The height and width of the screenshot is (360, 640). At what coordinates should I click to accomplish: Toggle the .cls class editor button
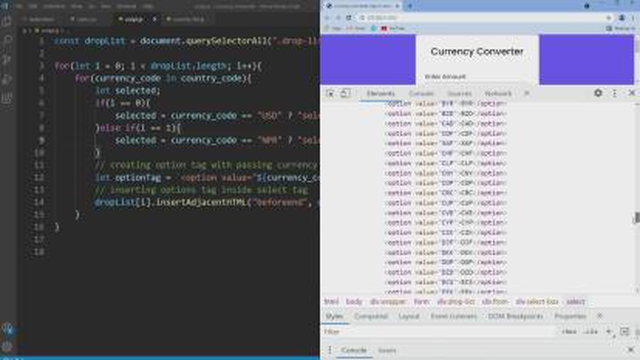click(590, 332)
